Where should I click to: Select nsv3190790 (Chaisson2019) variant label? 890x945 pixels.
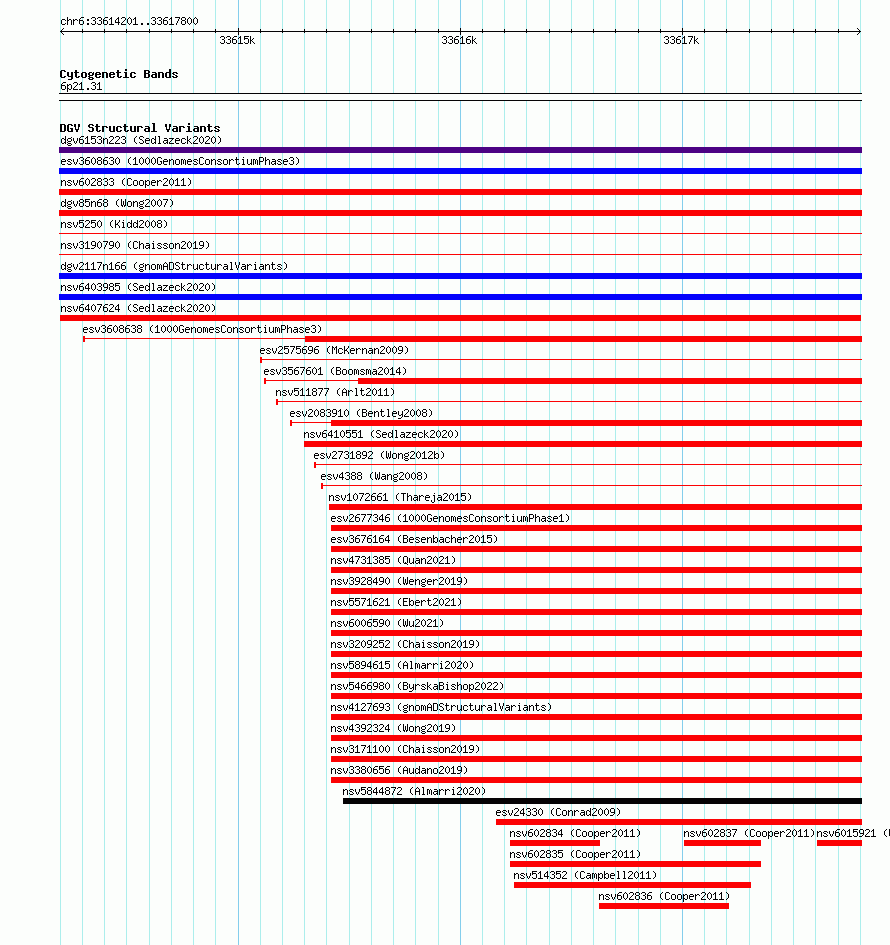pos(135,245)
